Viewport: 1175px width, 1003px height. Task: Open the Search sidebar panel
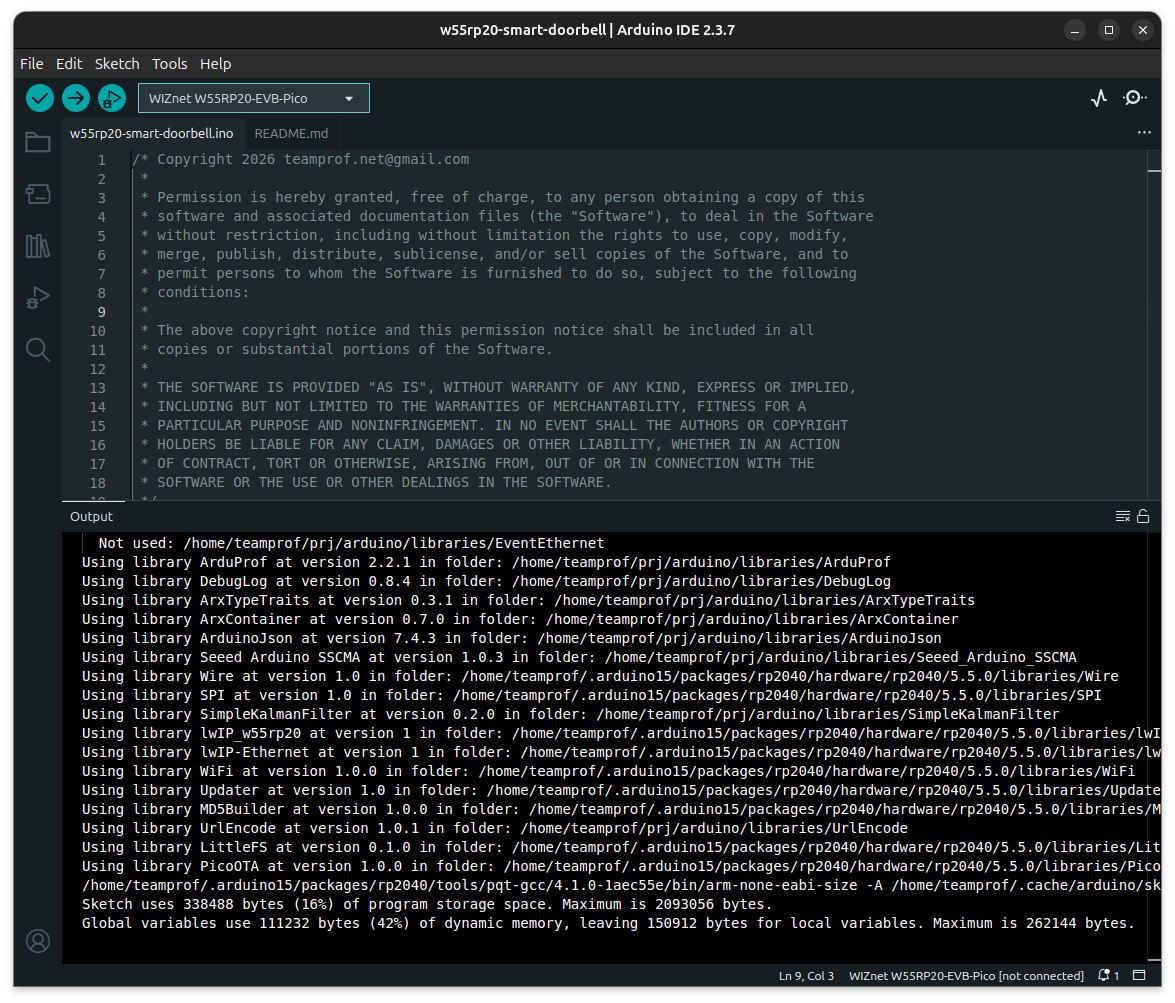[x=37, y=349]
